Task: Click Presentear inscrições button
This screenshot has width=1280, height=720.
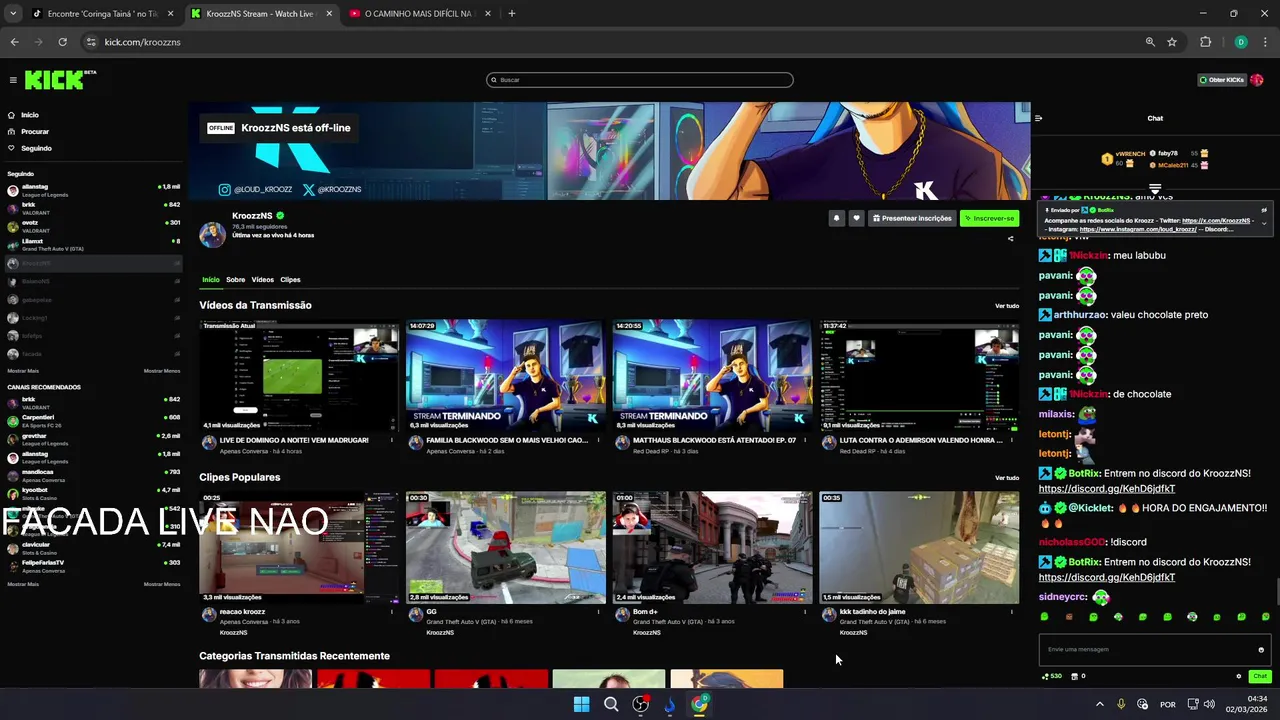Action: coord(911,218)
